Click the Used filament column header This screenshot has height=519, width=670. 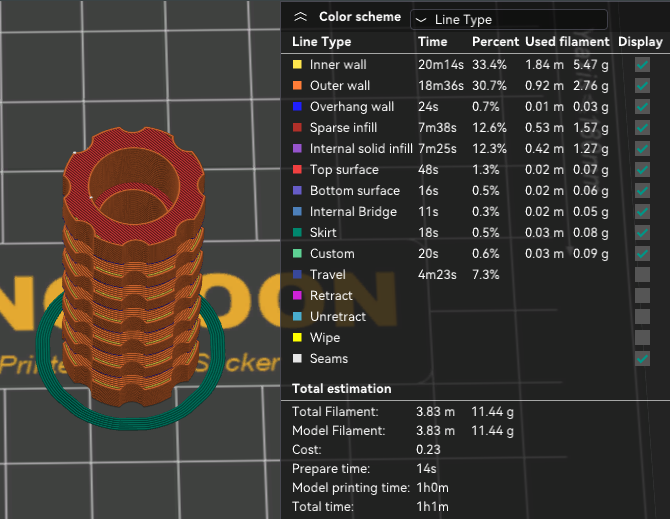click(567, 41)
